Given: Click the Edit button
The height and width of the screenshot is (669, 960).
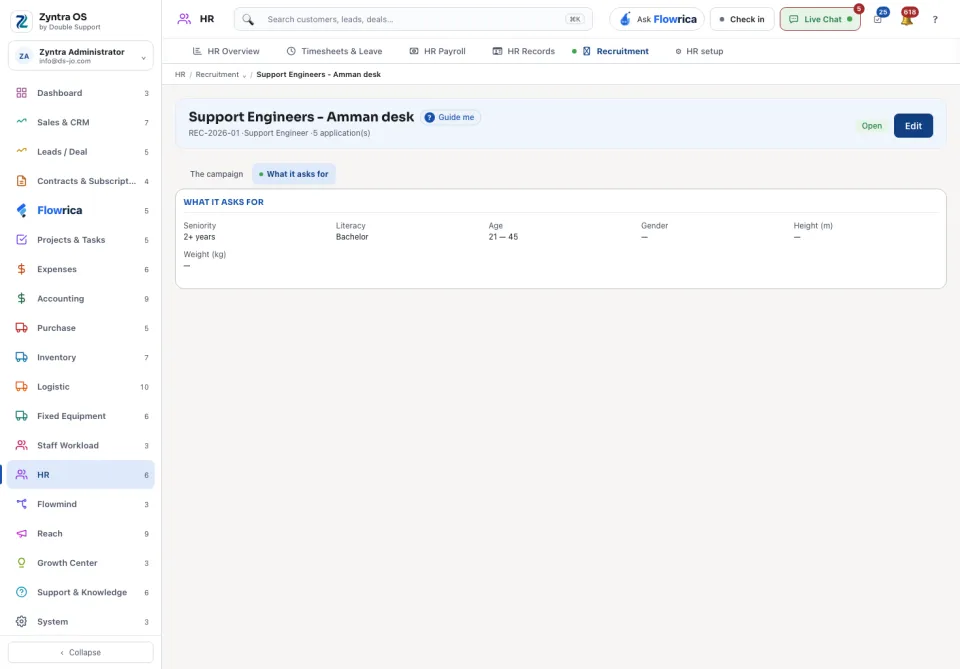Looking at the screenshot, I should tap(913, 126).
